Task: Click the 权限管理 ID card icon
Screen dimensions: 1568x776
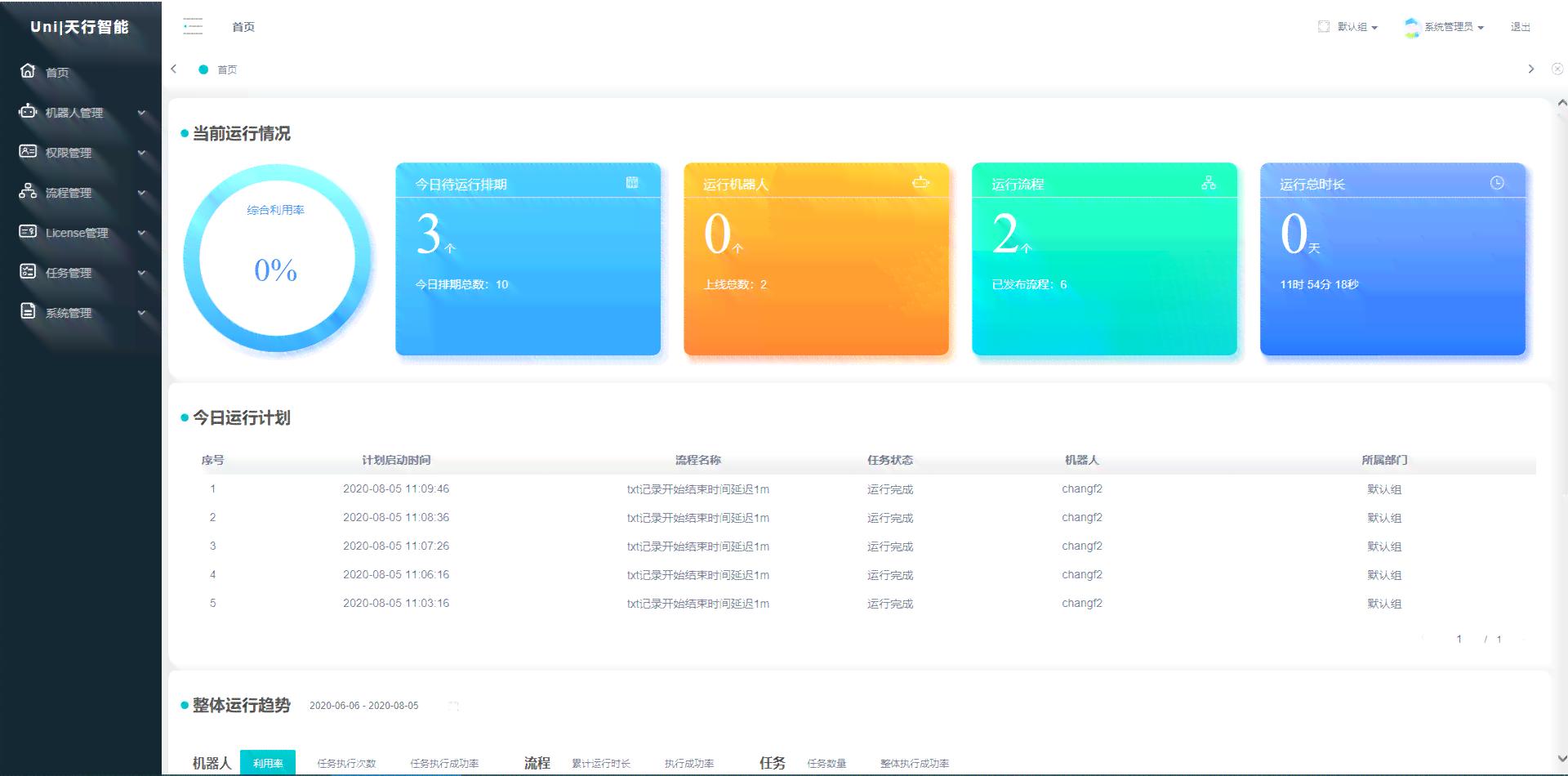Action: (28, 151)
